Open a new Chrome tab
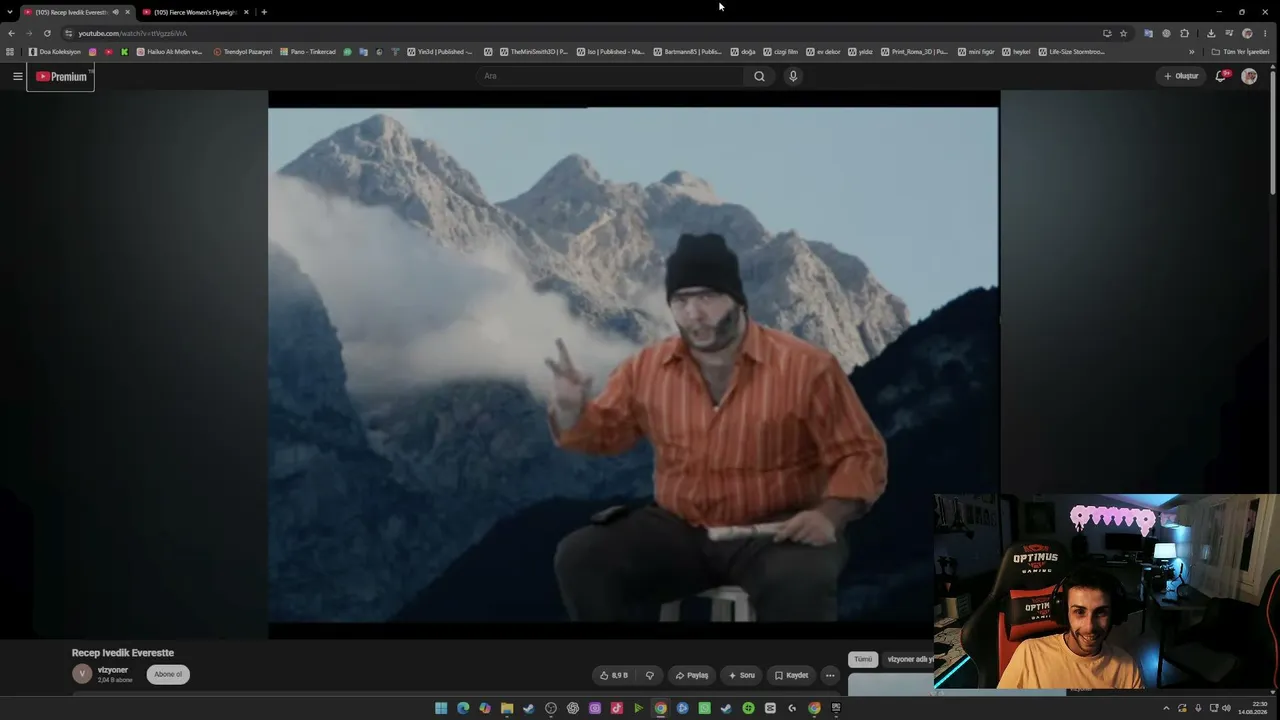 [264, 12]
